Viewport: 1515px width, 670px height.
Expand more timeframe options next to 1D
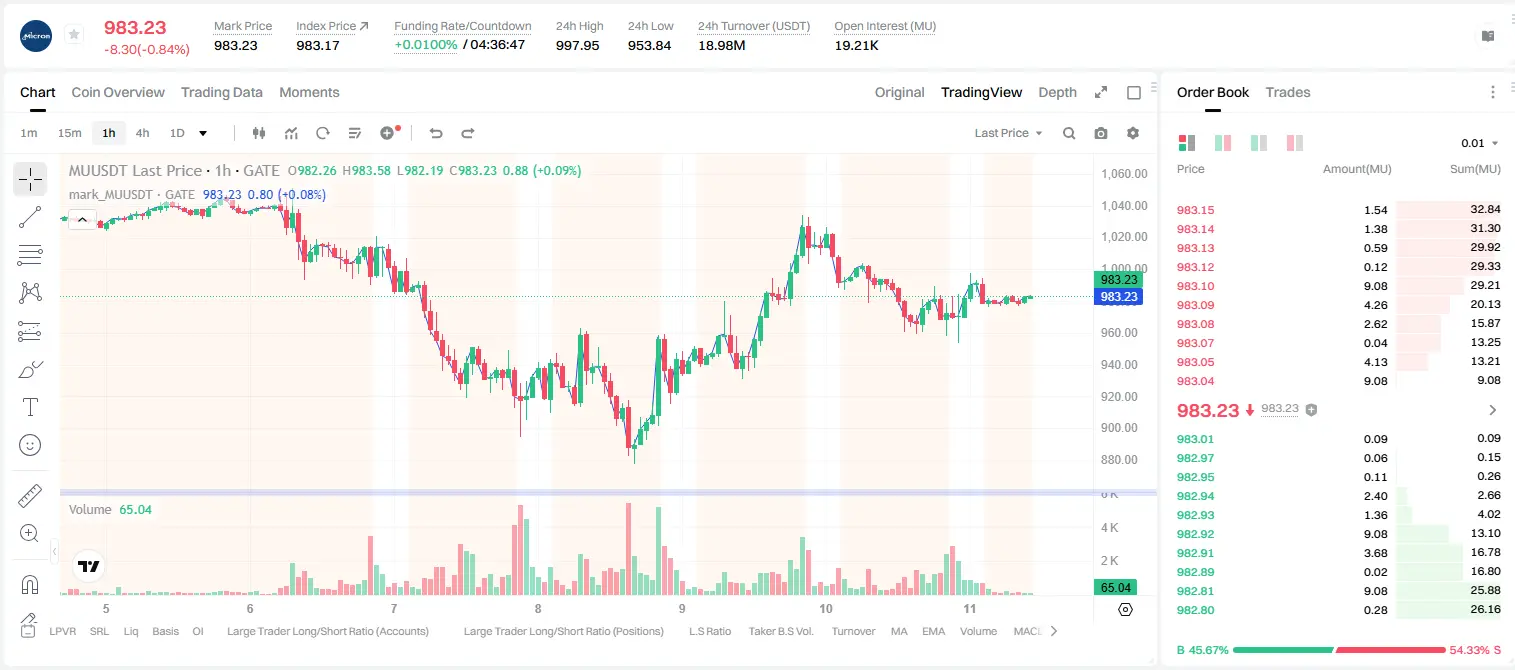[203, 133]
